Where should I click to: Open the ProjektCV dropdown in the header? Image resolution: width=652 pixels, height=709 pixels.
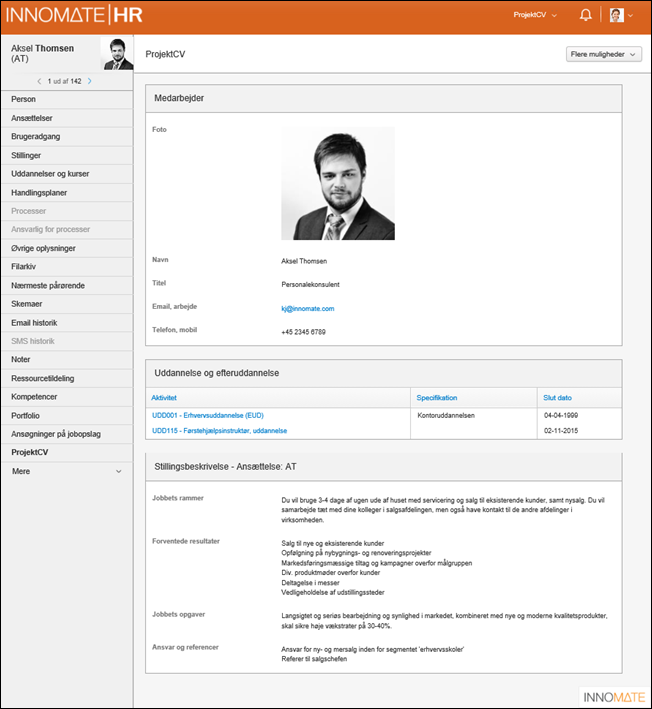pos(534,15)
